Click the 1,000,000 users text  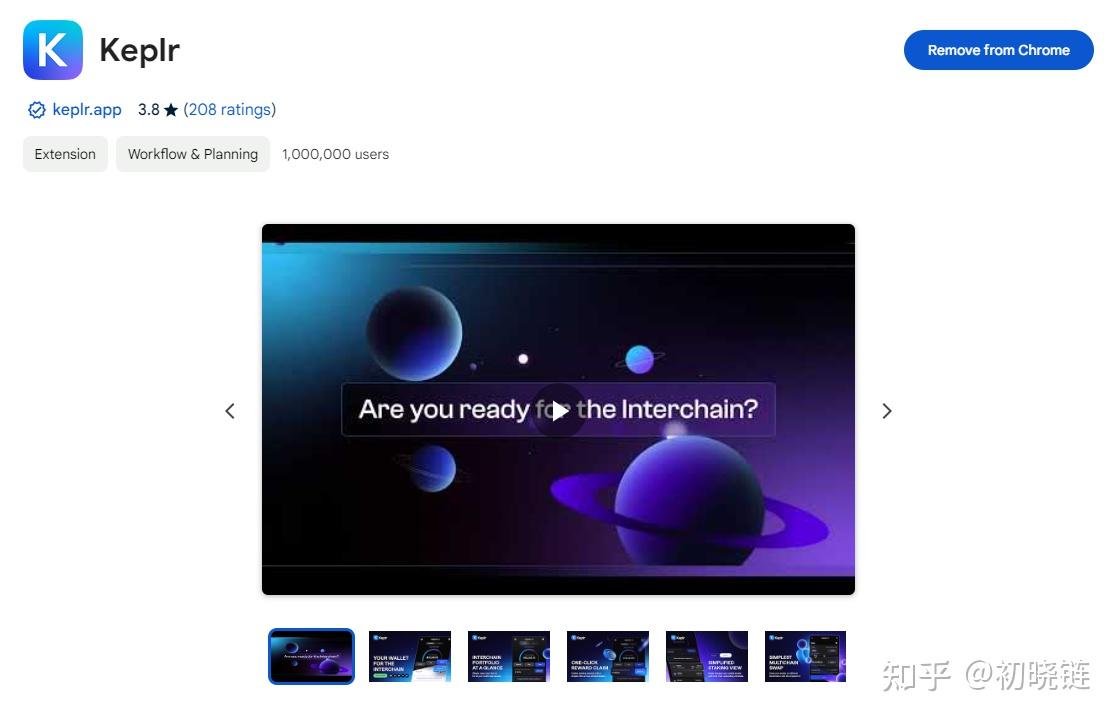[x=335, y=154]
